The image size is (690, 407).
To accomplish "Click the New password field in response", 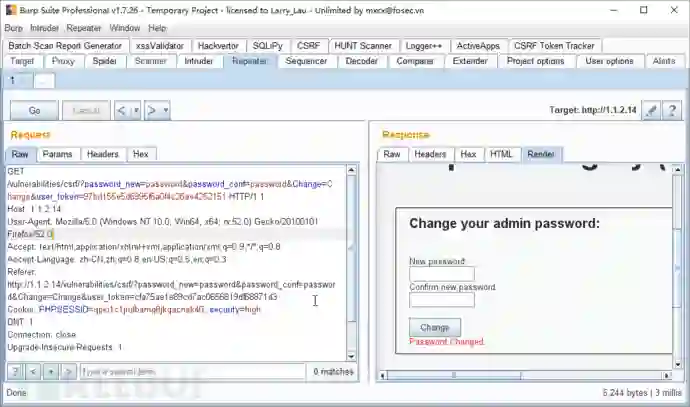I will click(x=442, y=274).
